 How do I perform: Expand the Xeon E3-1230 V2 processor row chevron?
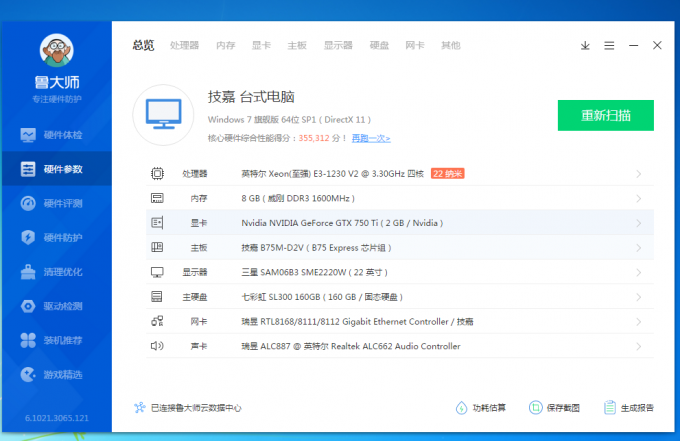[x=638, y=174]
